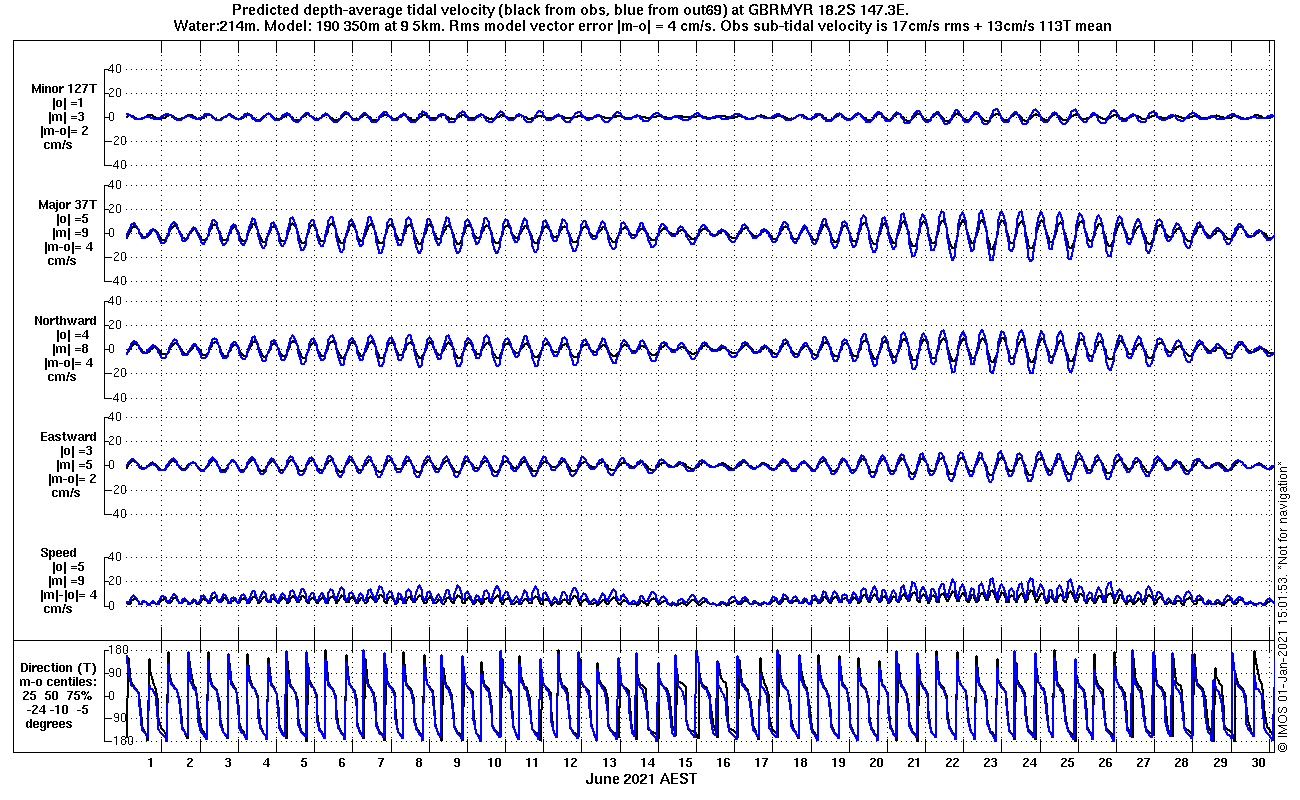Click day tick label '5' on x-axis
The image size is (1300, 800).
coord(304,762)
